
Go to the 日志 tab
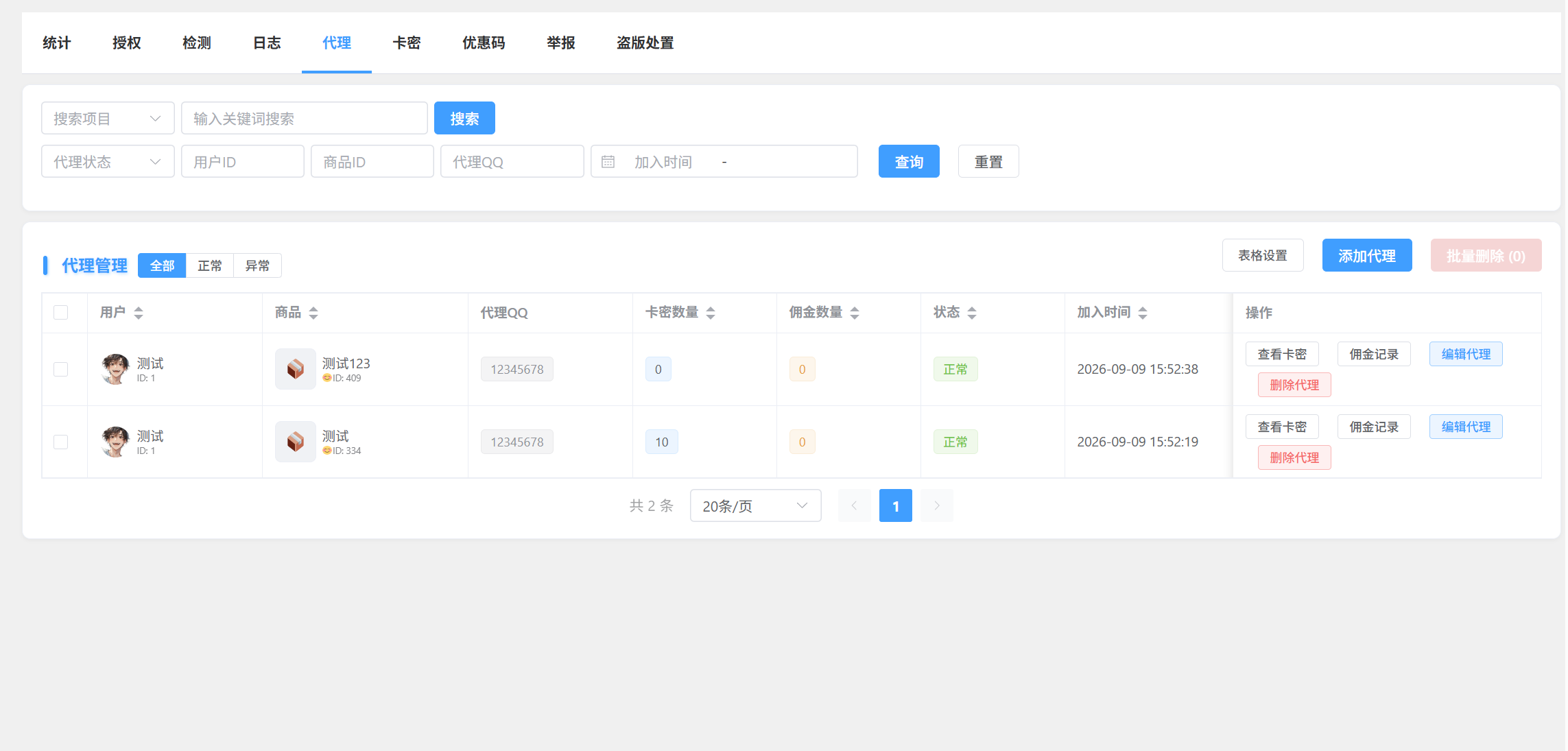tap(267, 43)
